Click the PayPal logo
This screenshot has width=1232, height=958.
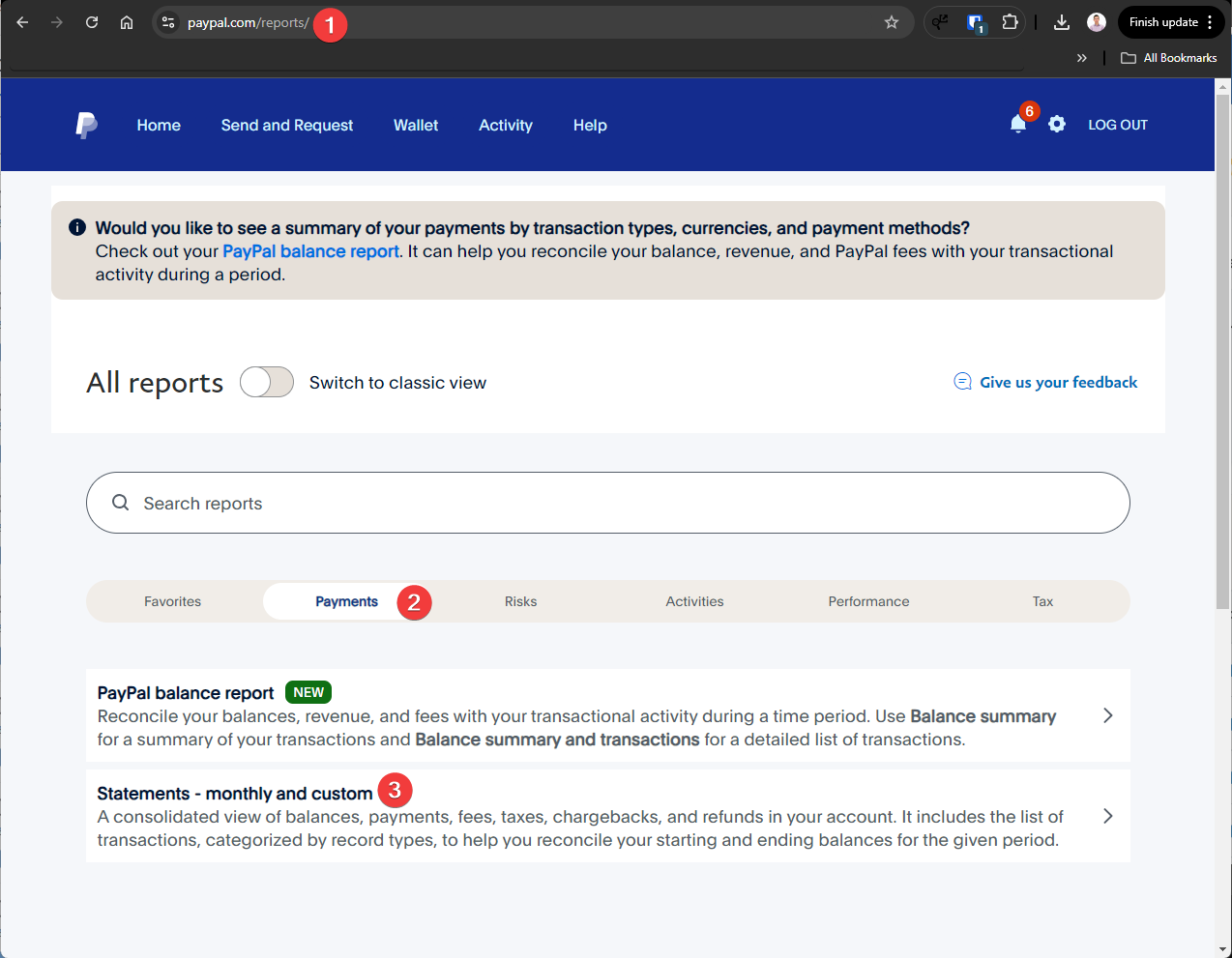(x=86, y=125)
